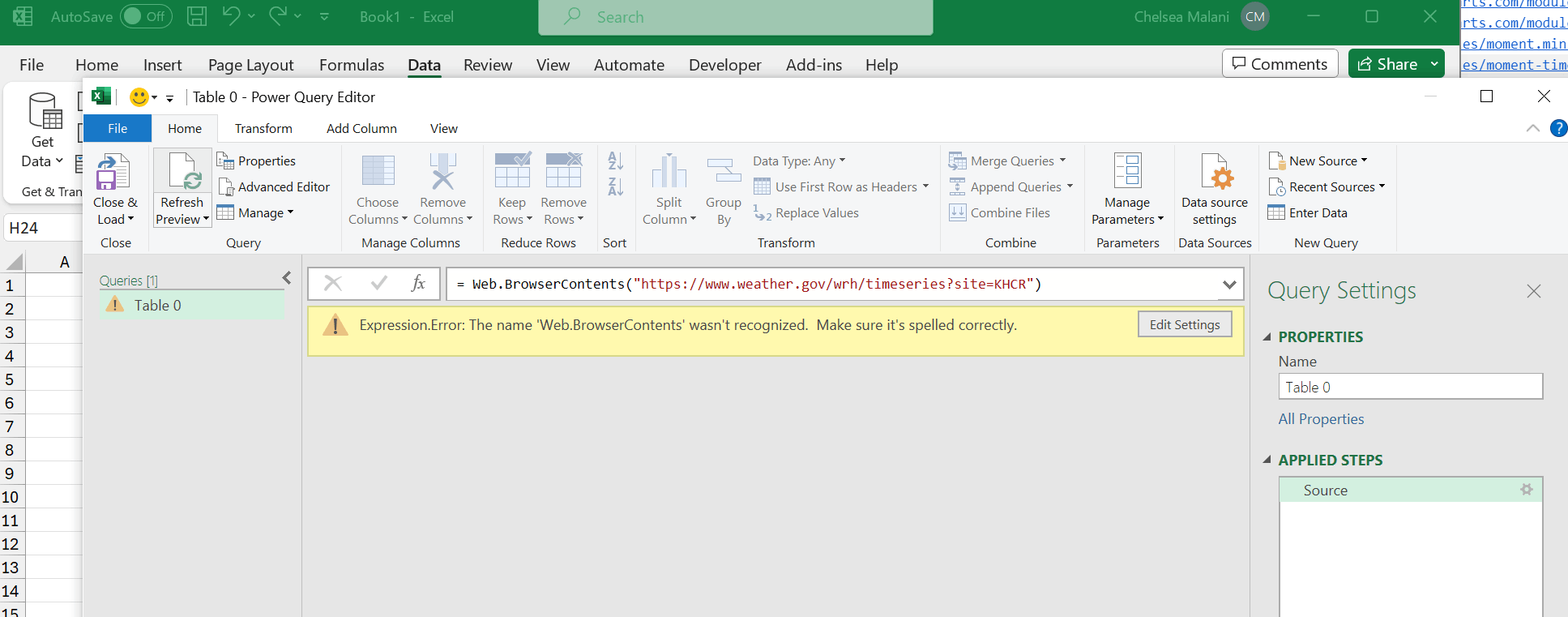Toggle AutoSave switch in Excel title bar
The image size is (1568, 617).
(x=146, y=16)
